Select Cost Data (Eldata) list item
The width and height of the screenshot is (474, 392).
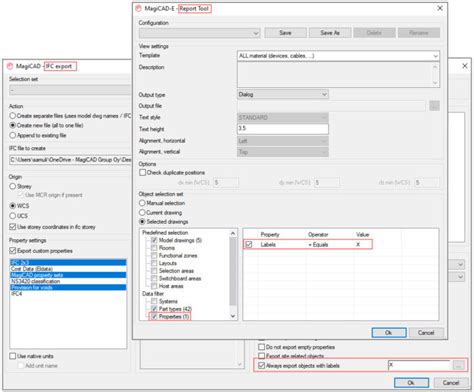tap(68, 269)
